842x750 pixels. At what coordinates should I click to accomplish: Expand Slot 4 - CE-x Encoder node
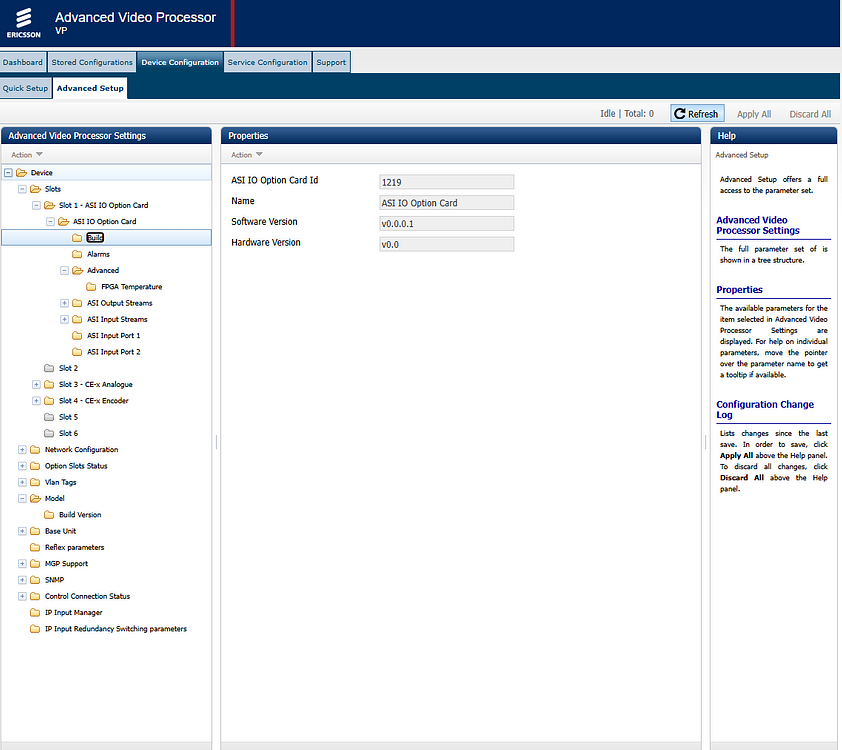pos(36,401)
